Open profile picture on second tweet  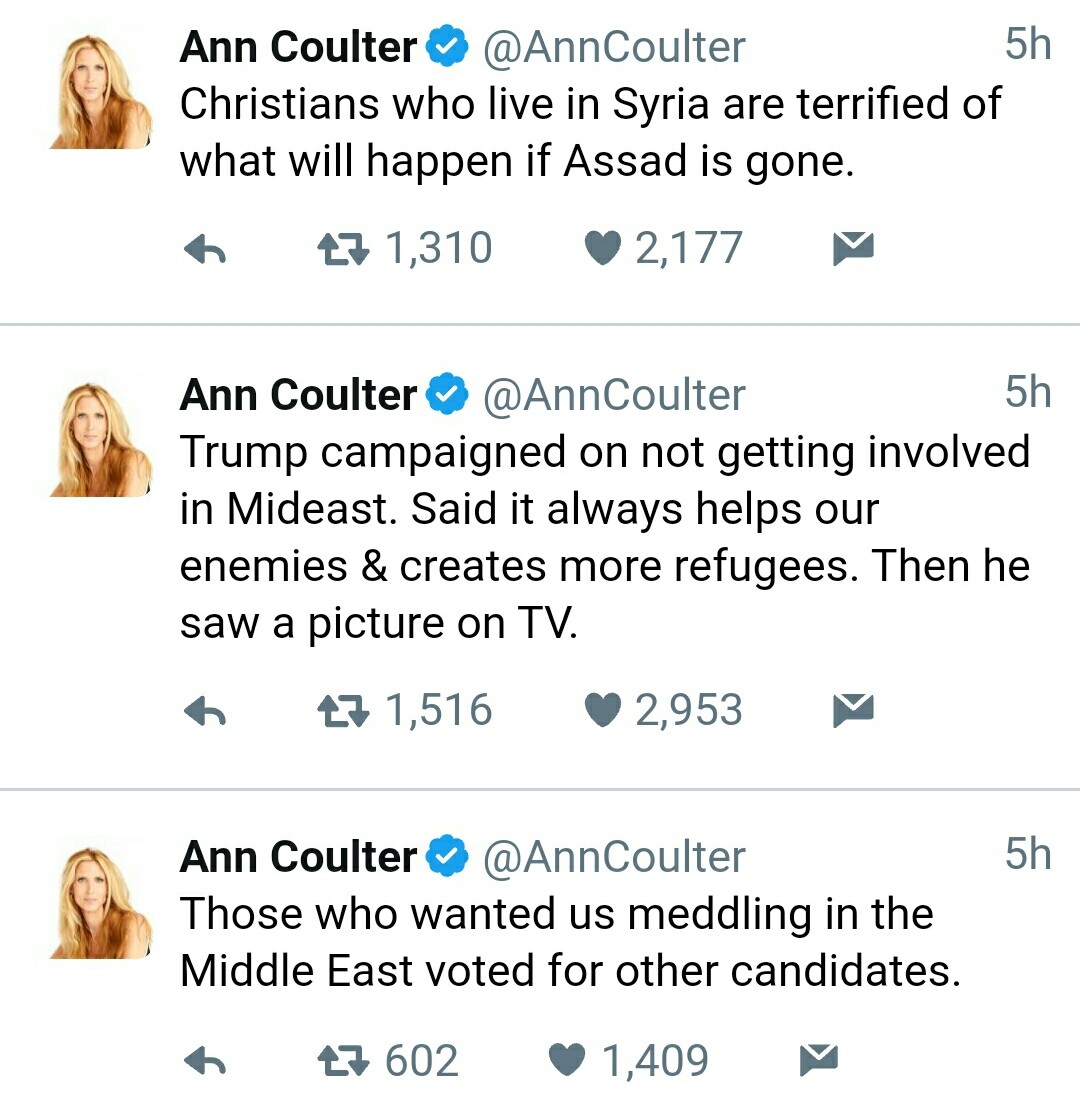[x=100, y=439]
